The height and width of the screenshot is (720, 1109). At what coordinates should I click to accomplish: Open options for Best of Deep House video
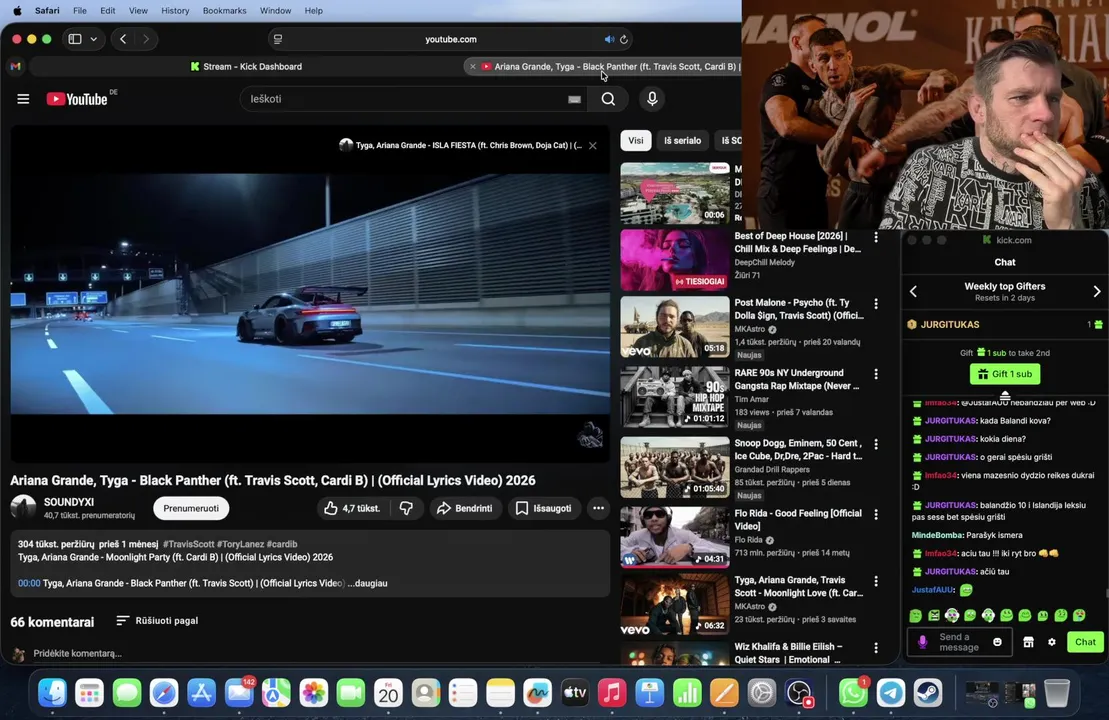coord(876,238)
